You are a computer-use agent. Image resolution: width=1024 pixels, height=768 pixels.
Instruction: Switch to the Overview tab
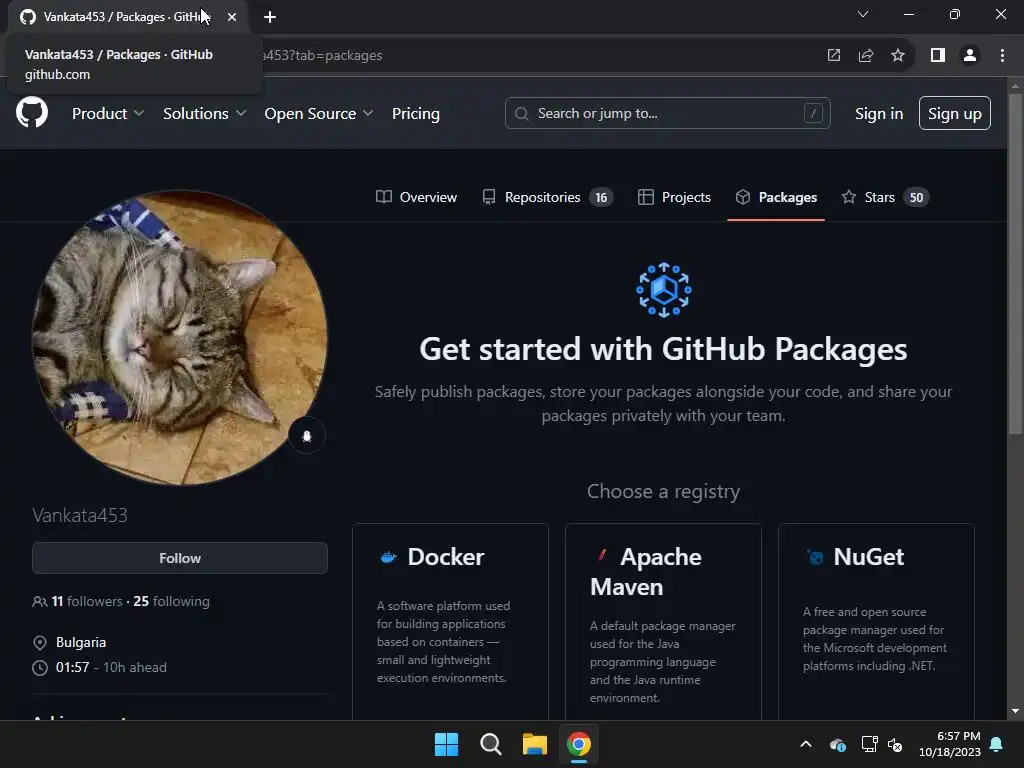[x=416, y=197]
